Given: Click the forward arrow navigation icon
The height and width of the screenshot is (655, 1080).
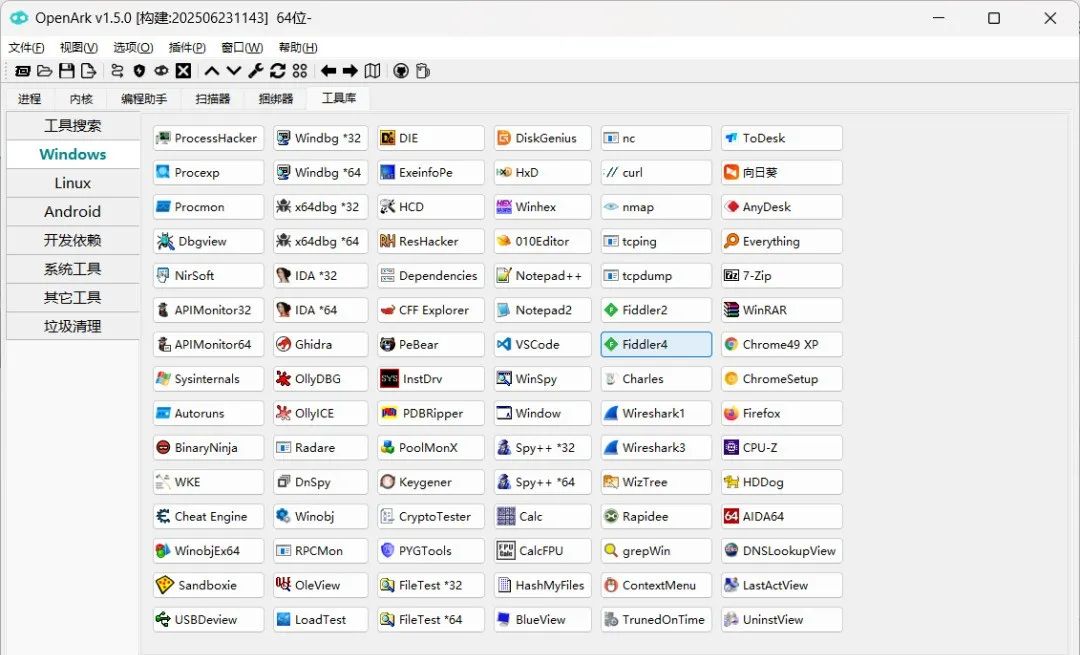Looking at the screenshot, I should pos(348,71).
